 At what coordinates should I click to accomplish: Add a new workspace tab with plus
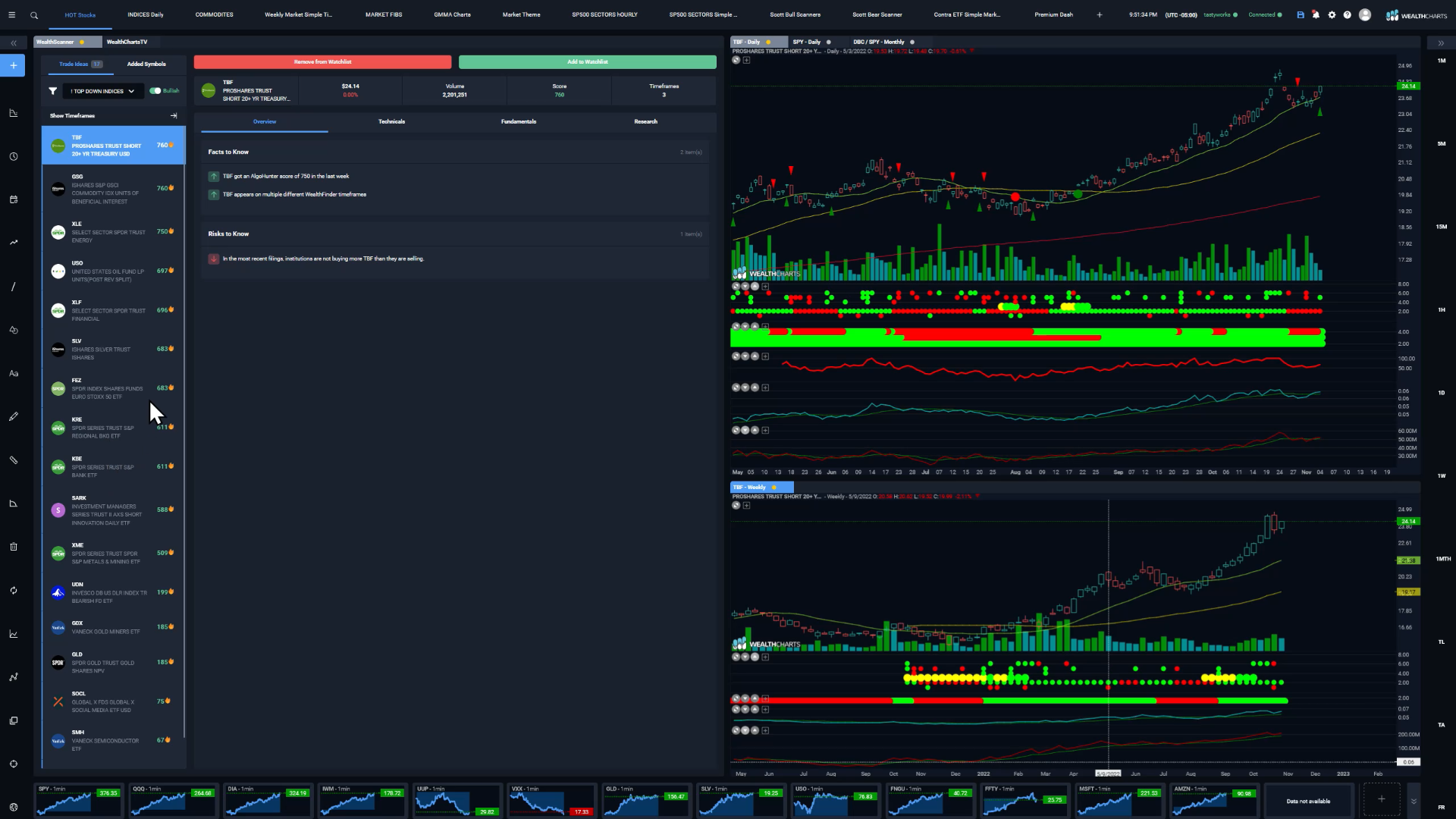tap(1099, 14)
